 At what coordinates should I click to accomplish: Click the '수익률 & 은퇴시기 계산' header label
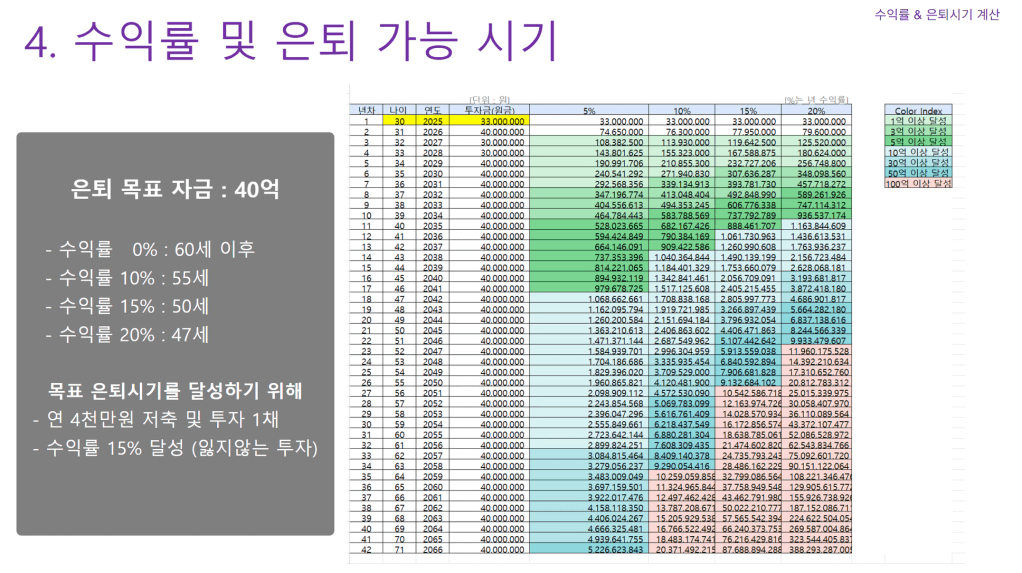click(937, 14)
